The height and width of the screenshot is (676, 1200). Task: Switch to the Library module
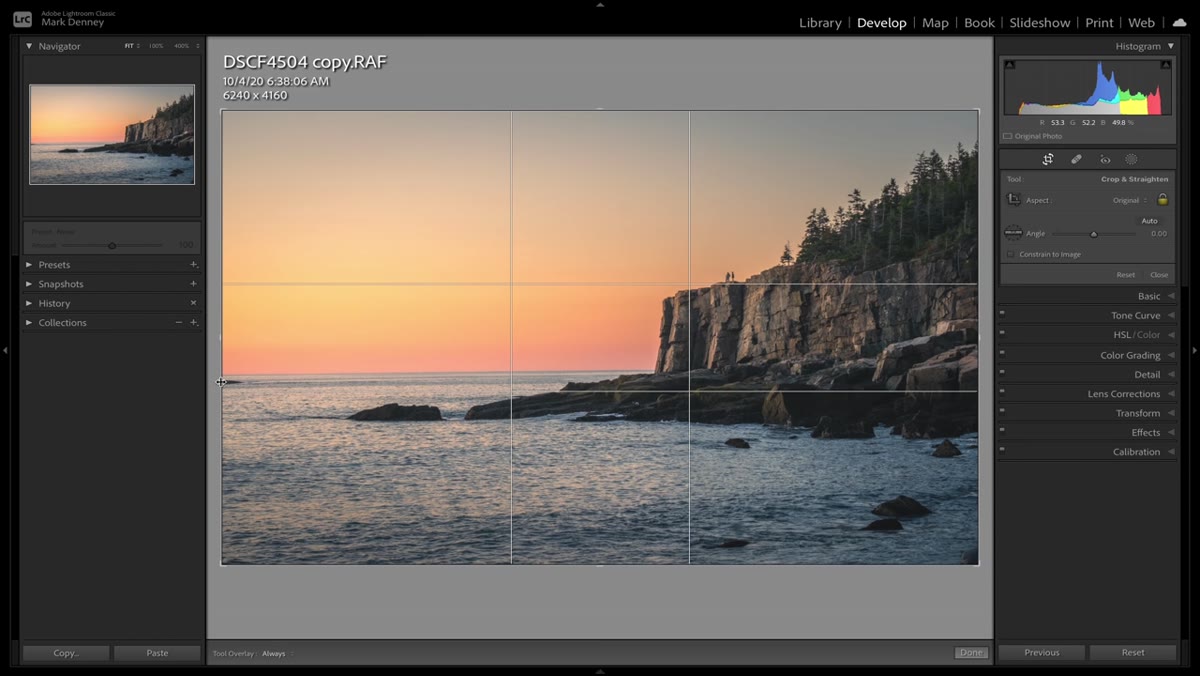click(820, 22)
